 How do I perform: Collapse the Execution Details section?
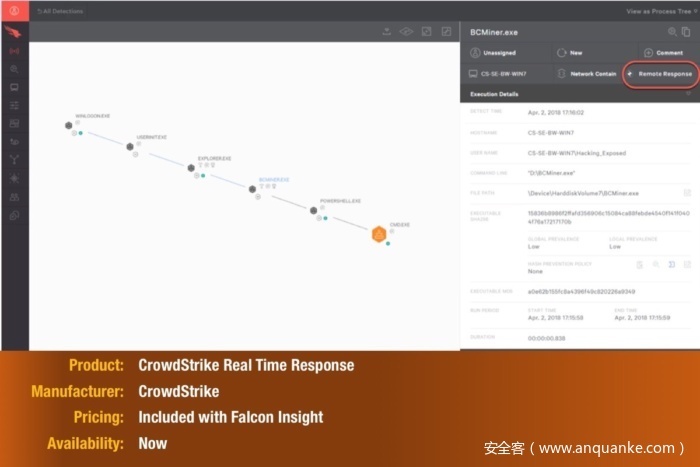point(688,94)
